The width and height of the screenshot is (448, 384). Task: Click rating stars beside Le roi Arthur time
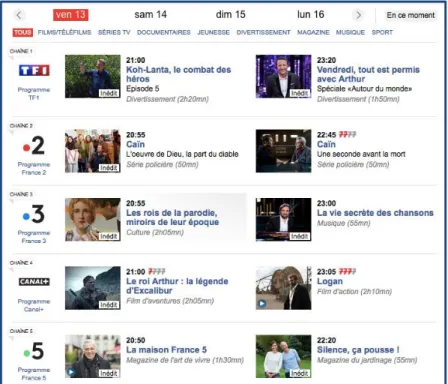(157, 272)
